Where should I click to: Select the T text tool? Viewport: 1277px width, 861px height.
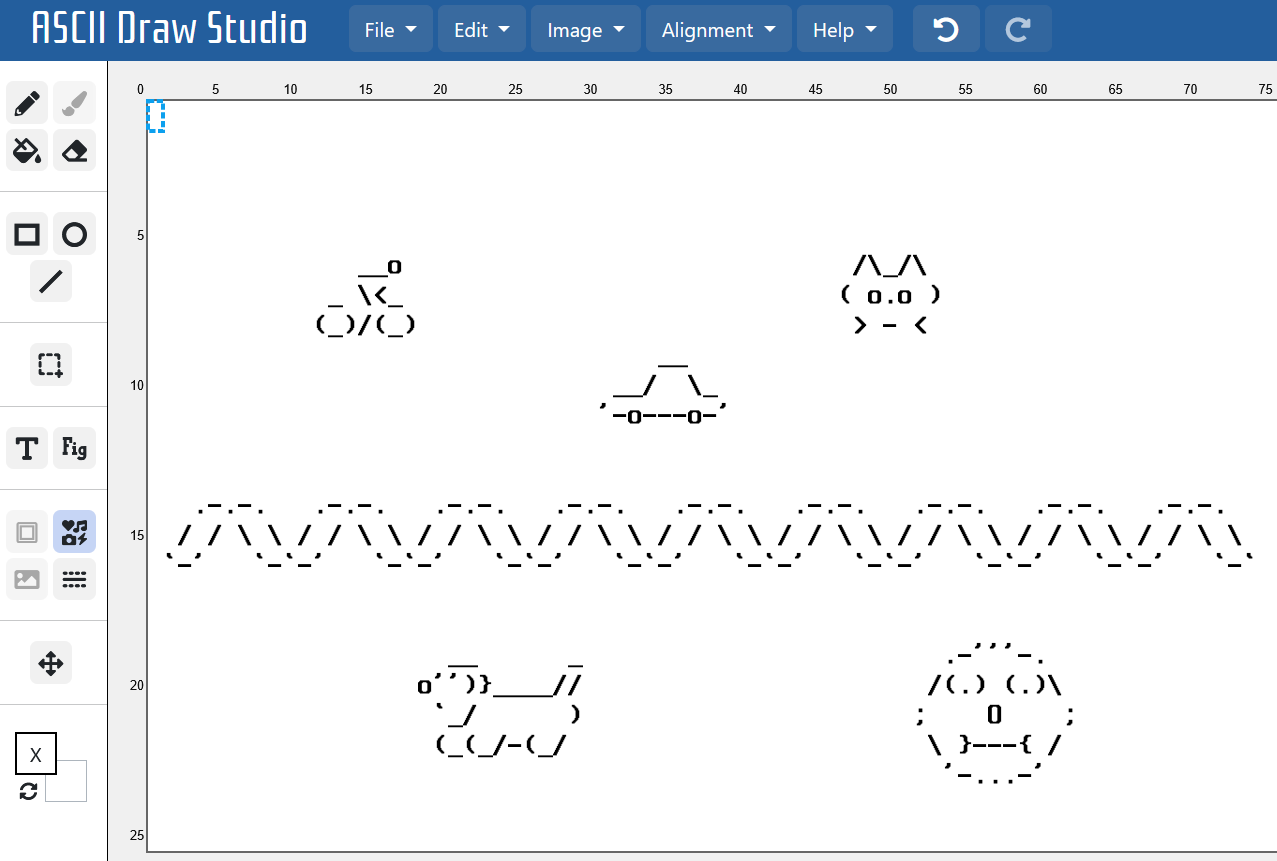pyautogui.click(x=28, y=447)
